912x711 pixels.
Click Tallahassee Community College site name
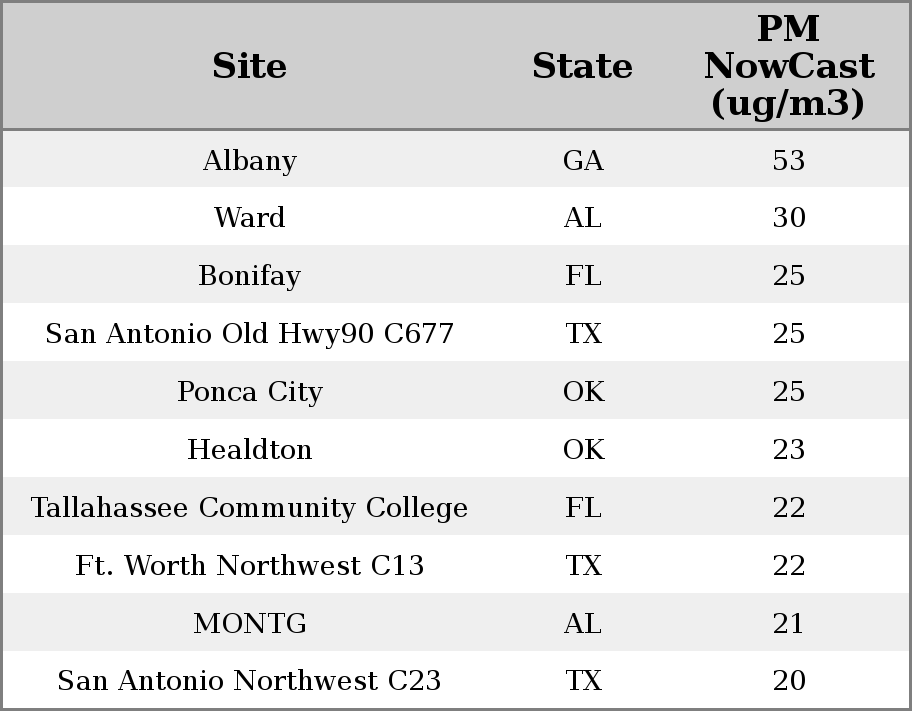249,508
